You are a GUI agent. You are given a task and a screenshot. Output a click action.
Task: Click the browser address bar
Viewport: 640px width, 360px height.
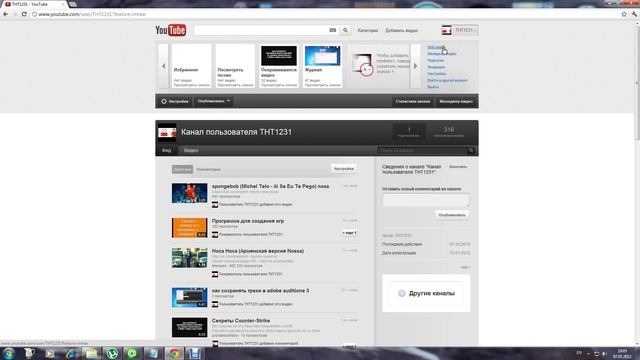(327, 14)
